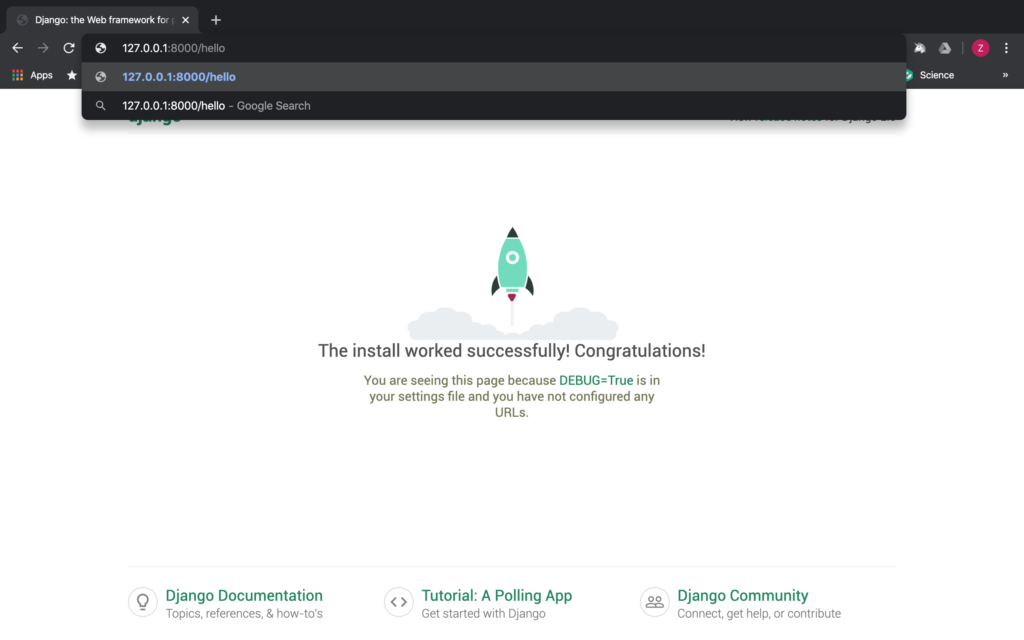Click the lightbulb icon beside Django Documentation
The height and width of the screenshot is (640, 1024).
click(143, 602)
